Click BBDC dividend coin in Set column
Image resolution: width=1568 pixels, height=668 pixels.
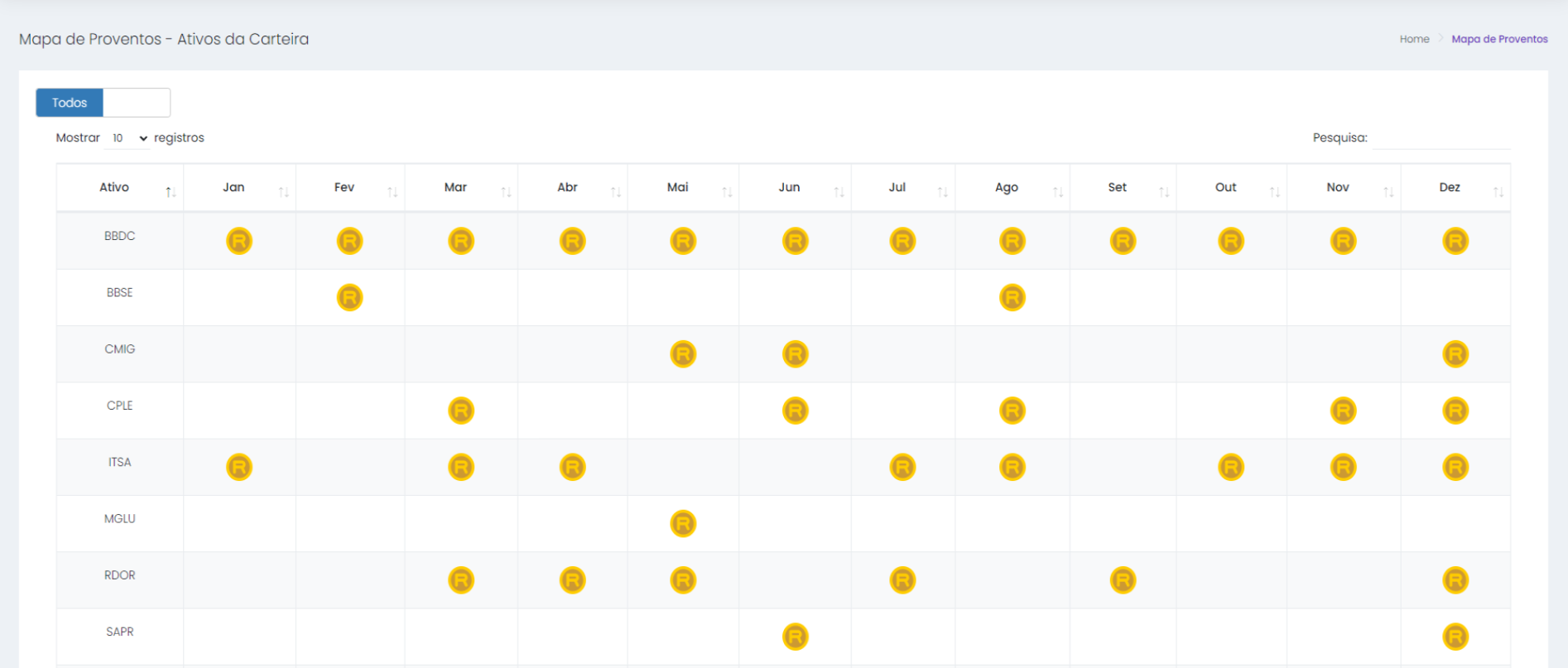[1123, 241]
